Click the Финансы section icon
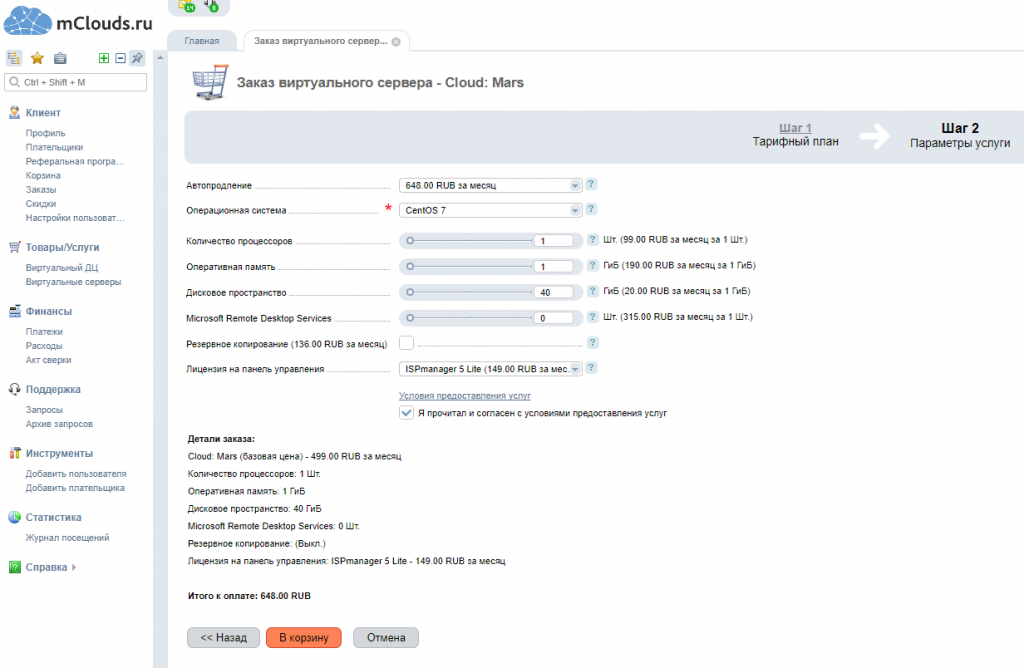The height and width of the screenshot is (668, 1024). [14, 311]
